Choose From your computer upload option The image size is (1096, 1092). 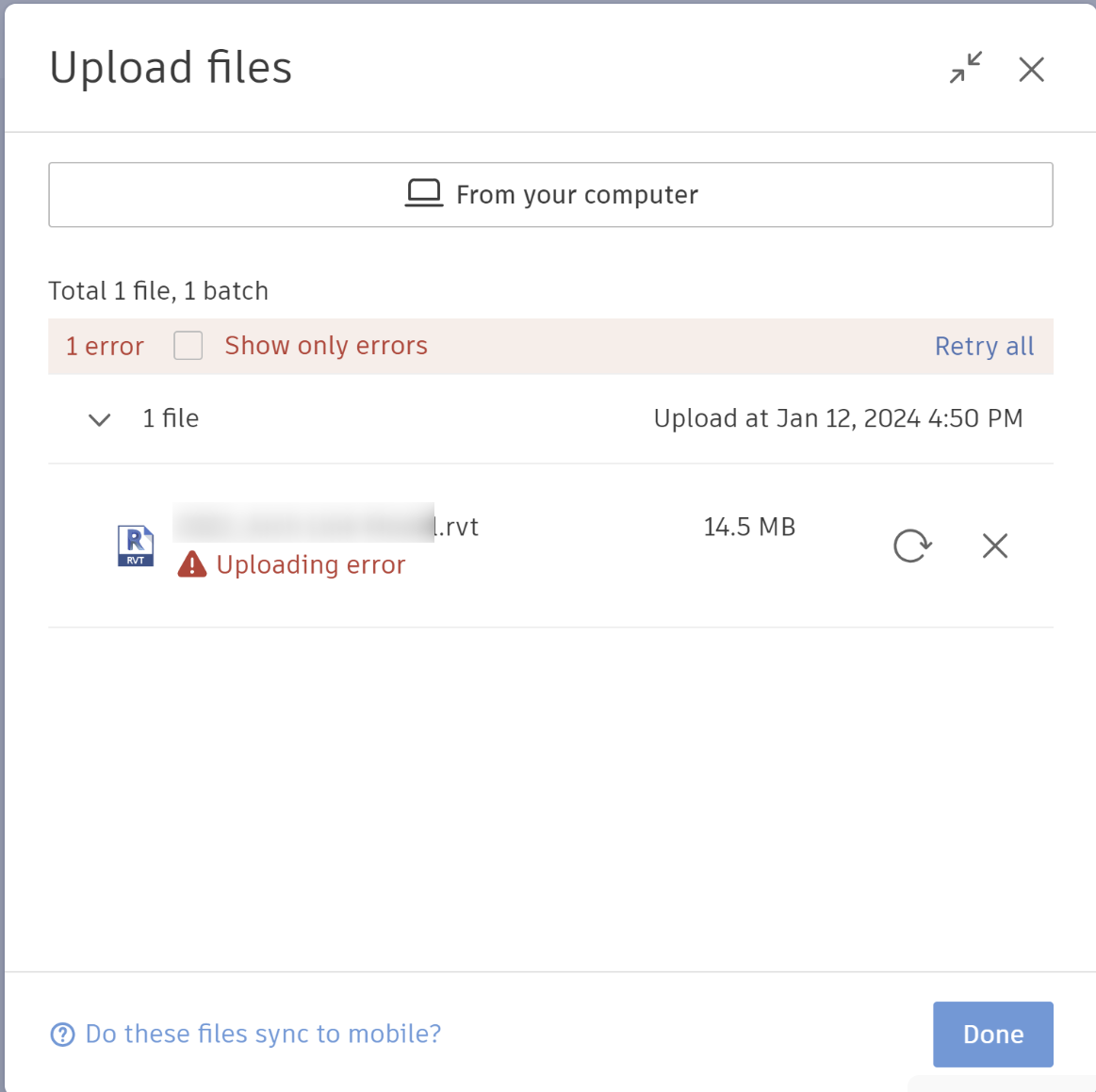click(x=550, y=195)
